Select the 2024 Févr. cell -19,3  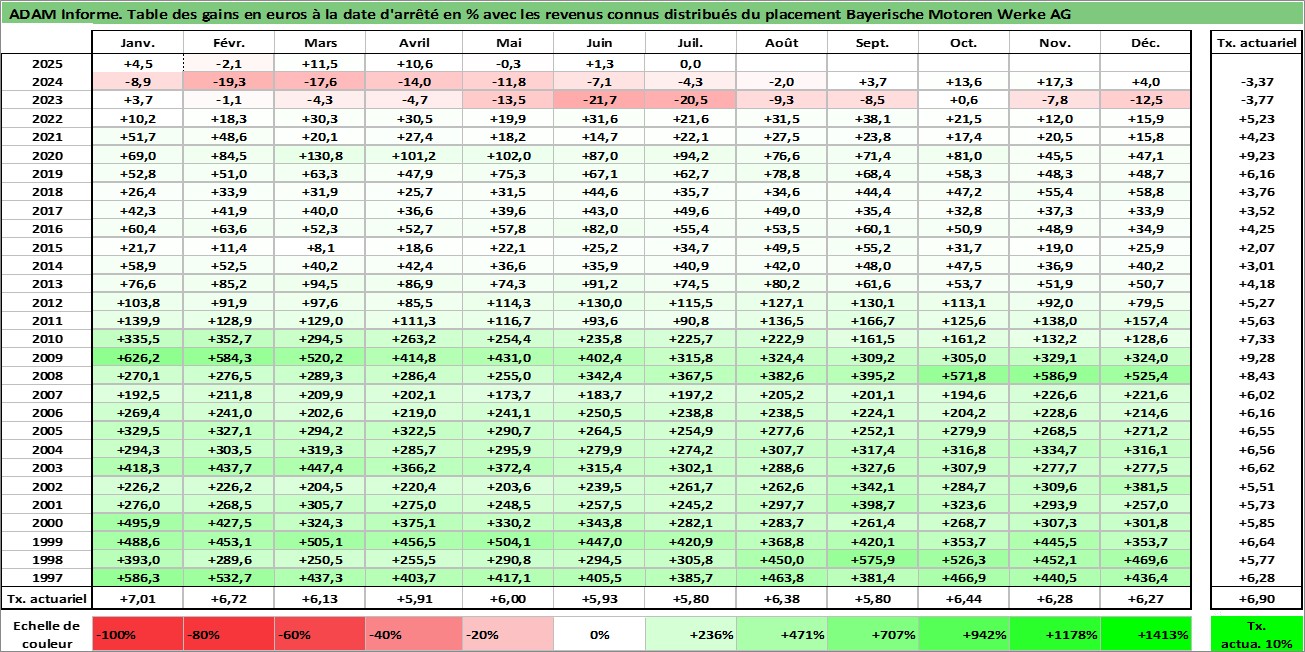[229, 81]
